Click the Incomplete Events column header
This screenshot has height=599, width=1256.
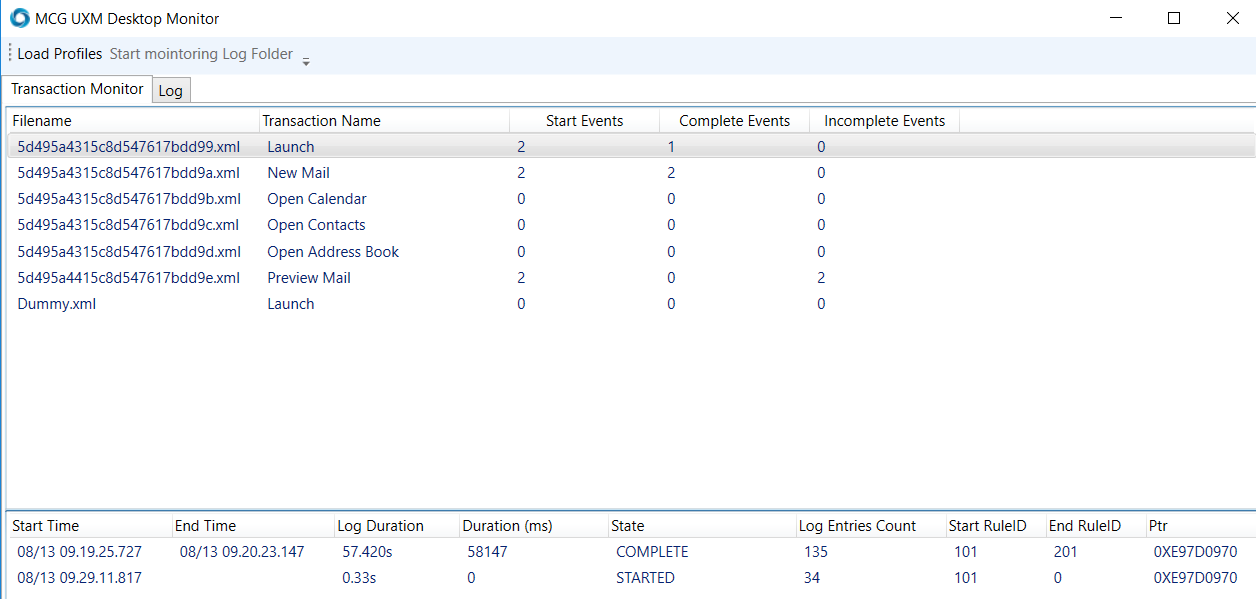[884, 121]
